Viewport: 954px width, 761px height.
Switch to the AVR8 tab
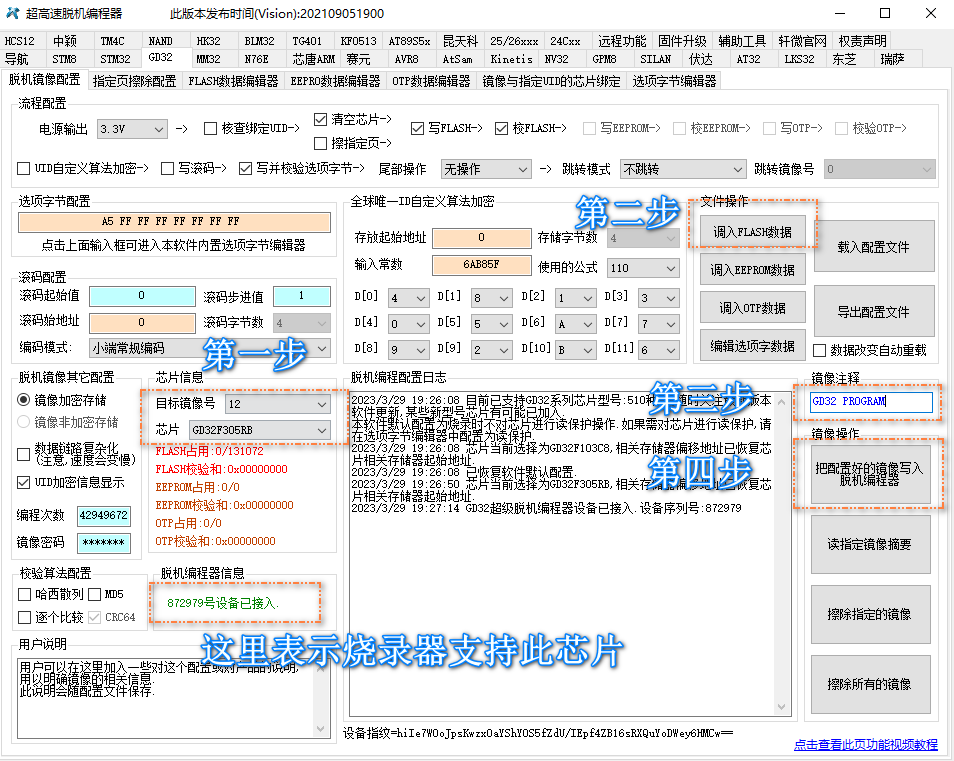point(406,59)
